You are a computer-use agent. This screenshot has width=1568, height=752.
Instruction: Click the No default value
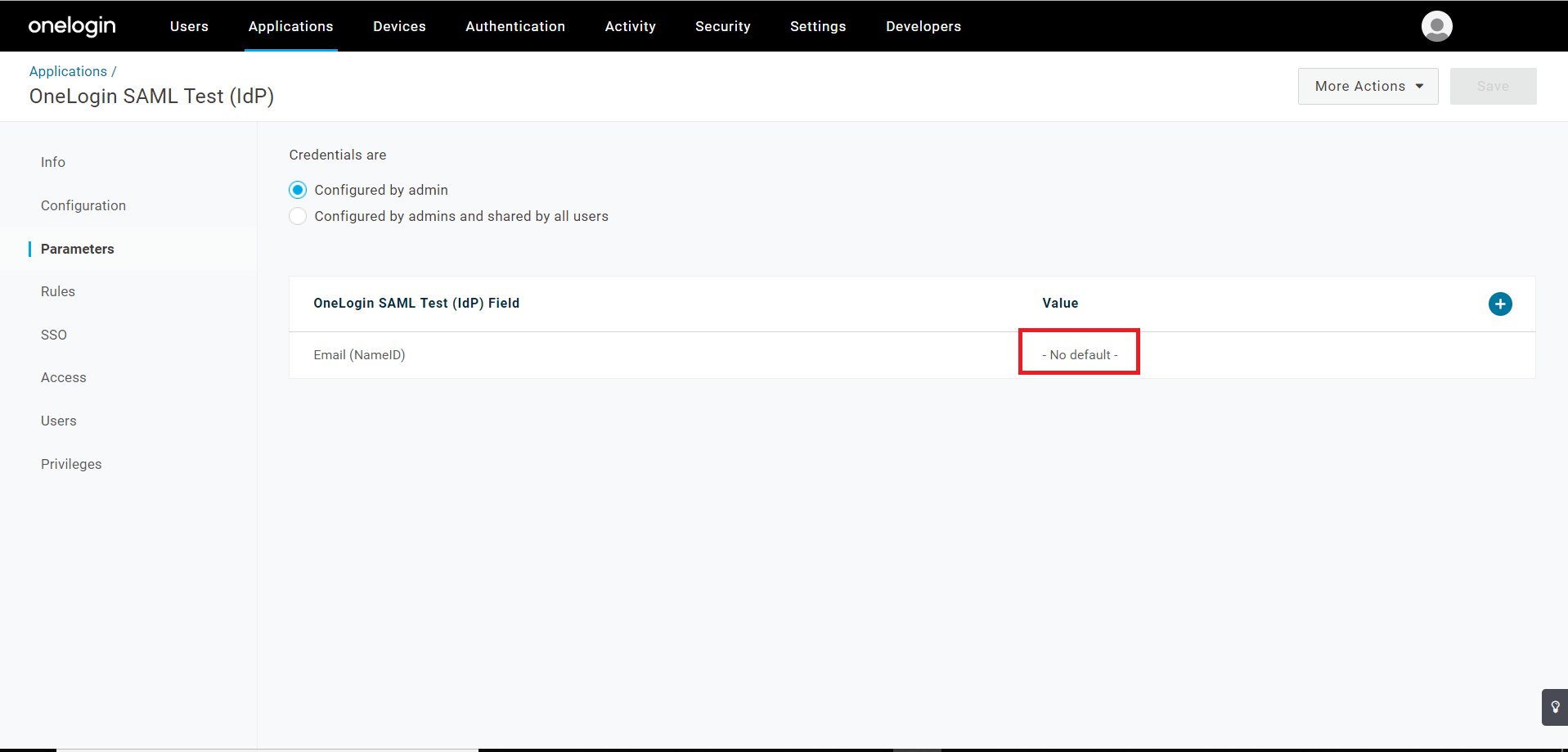point(1079,355)
